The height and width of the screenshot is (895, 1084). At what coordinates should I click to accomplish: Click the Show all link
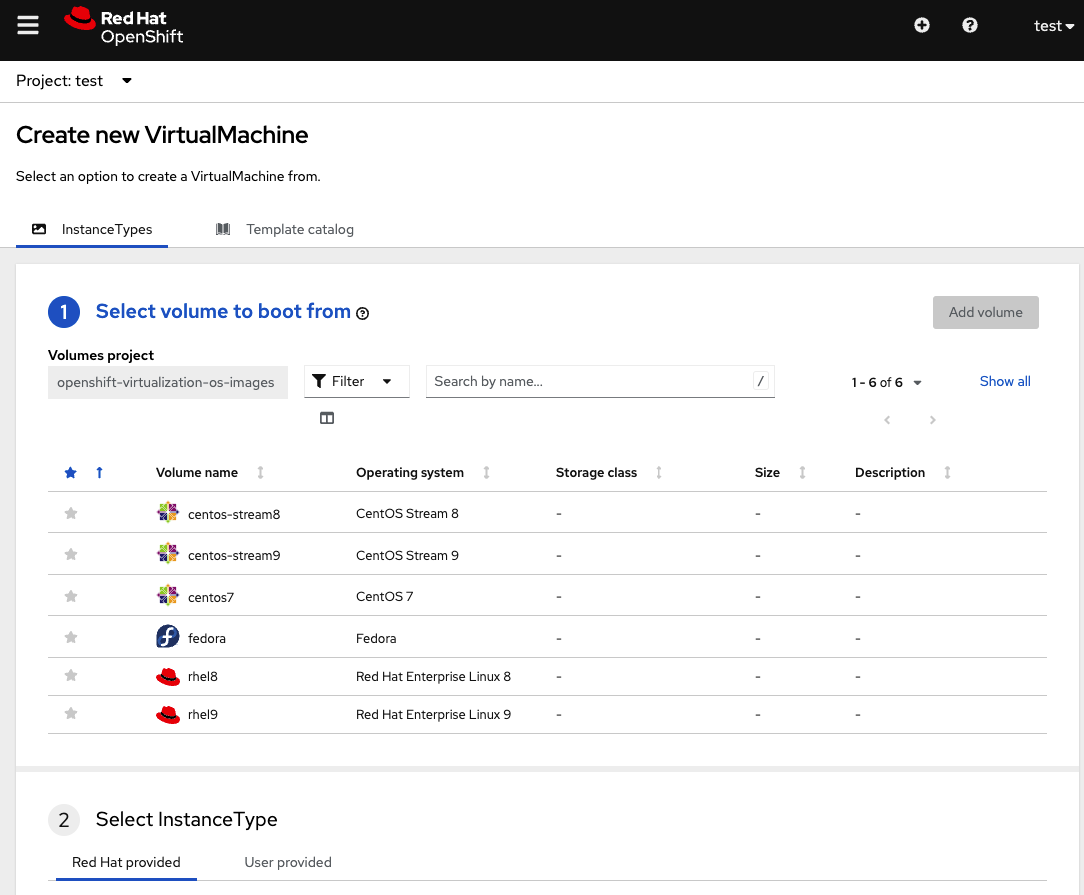tap(1005, 381)
